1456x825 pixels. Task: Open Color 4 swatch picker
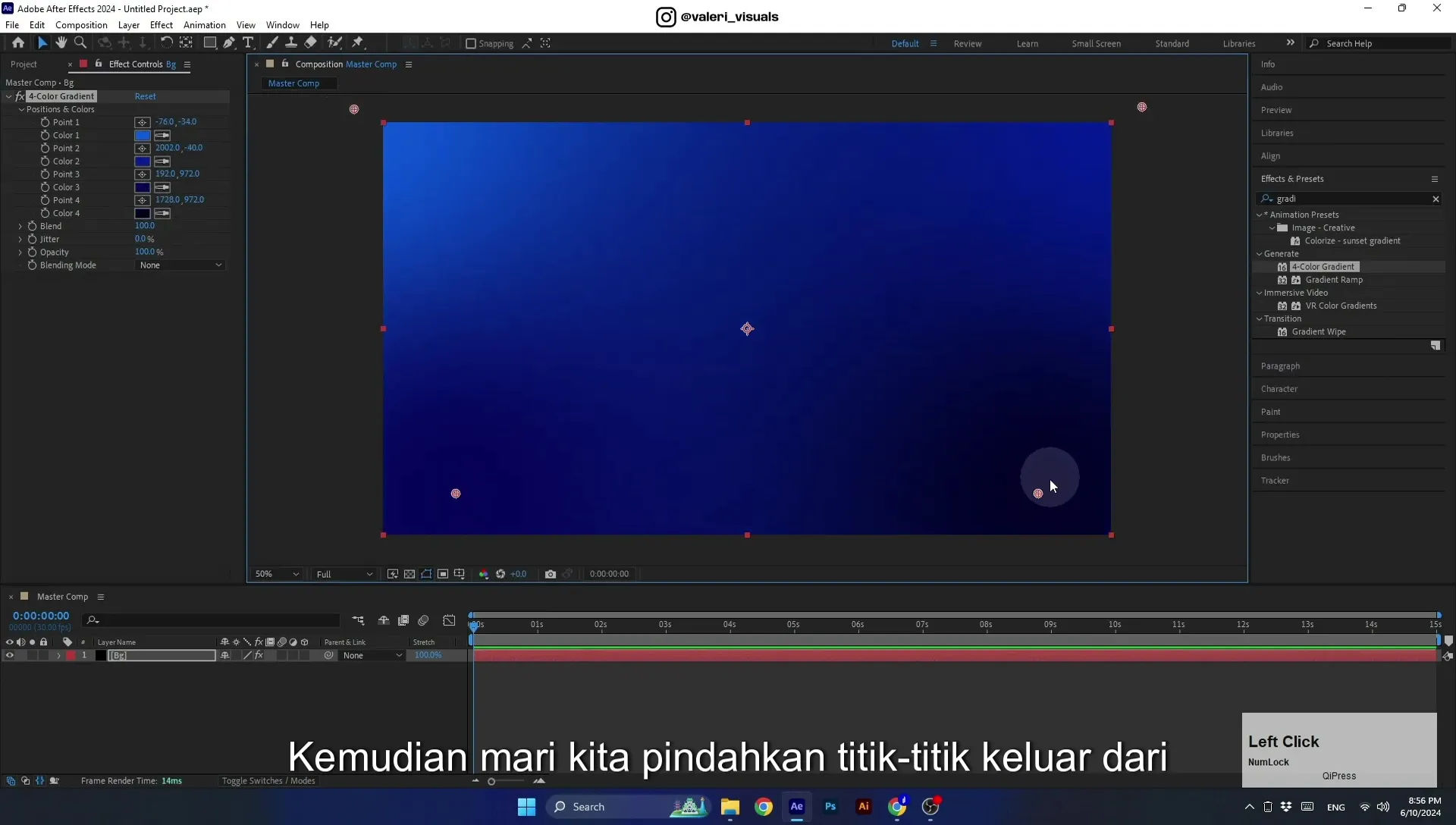[142, 213]
